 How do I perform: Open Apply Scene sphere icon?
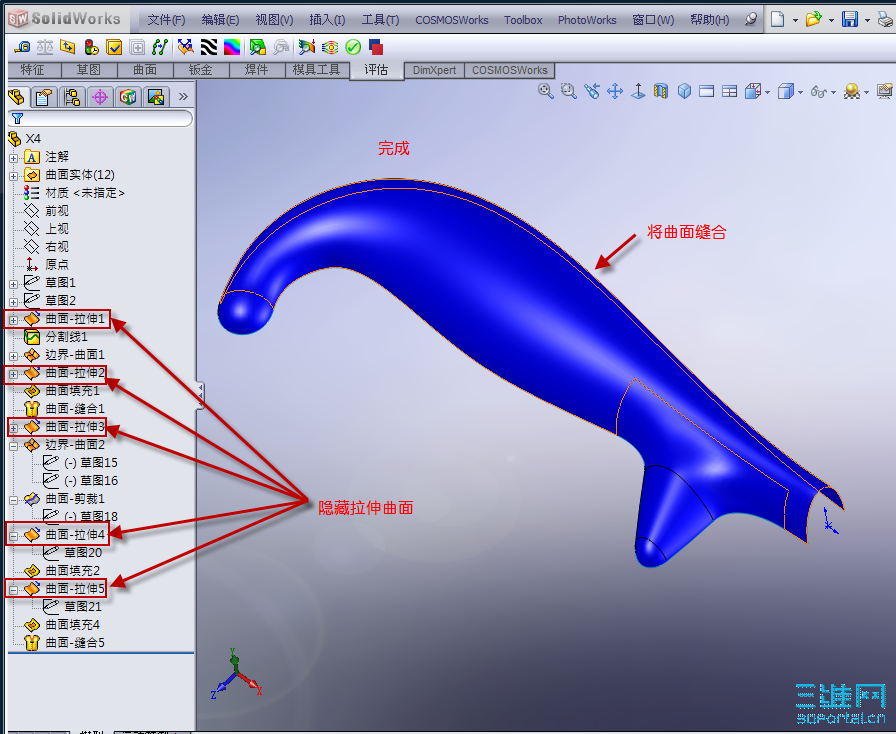click(852, 91)
